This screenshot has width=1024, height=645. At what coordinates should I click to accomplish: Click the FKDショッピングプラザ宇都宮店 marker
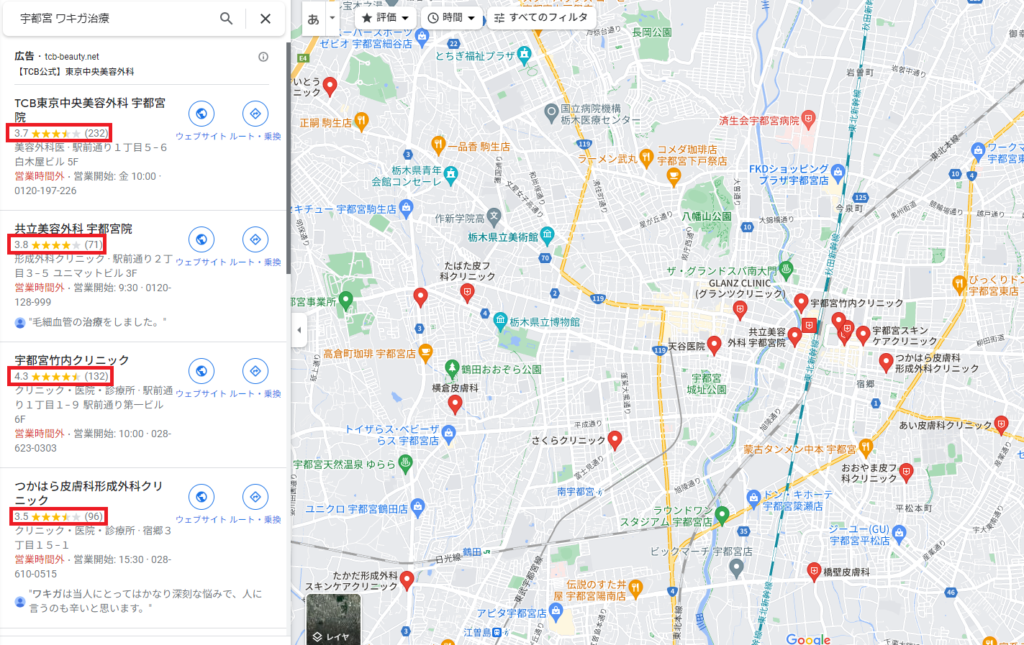pos(838,172)
